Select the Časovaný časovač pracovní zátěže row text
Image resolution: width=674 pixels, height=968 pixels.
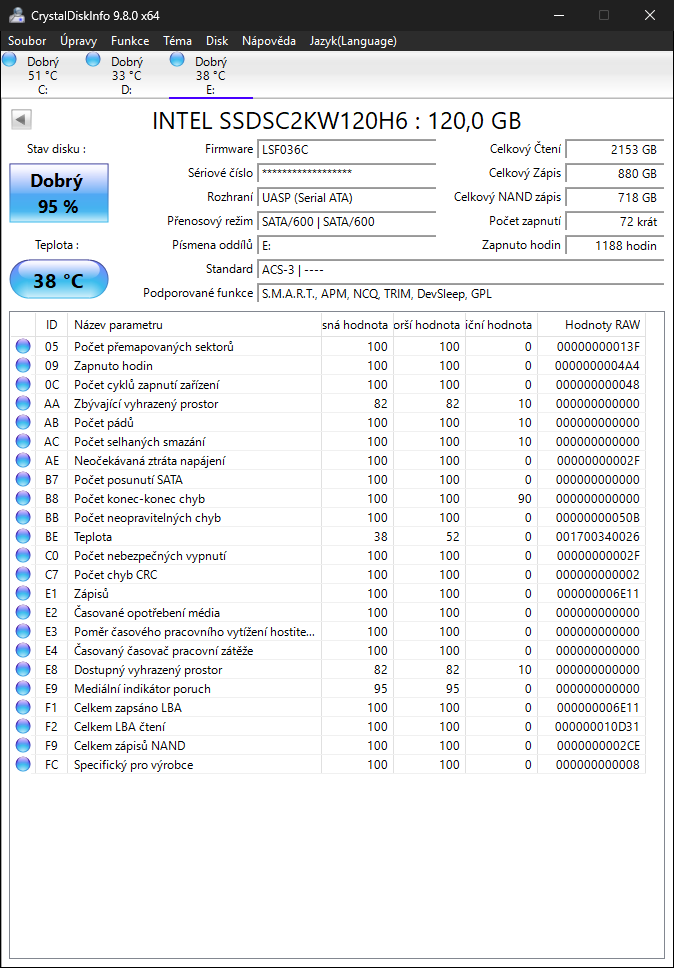[164, 651]
